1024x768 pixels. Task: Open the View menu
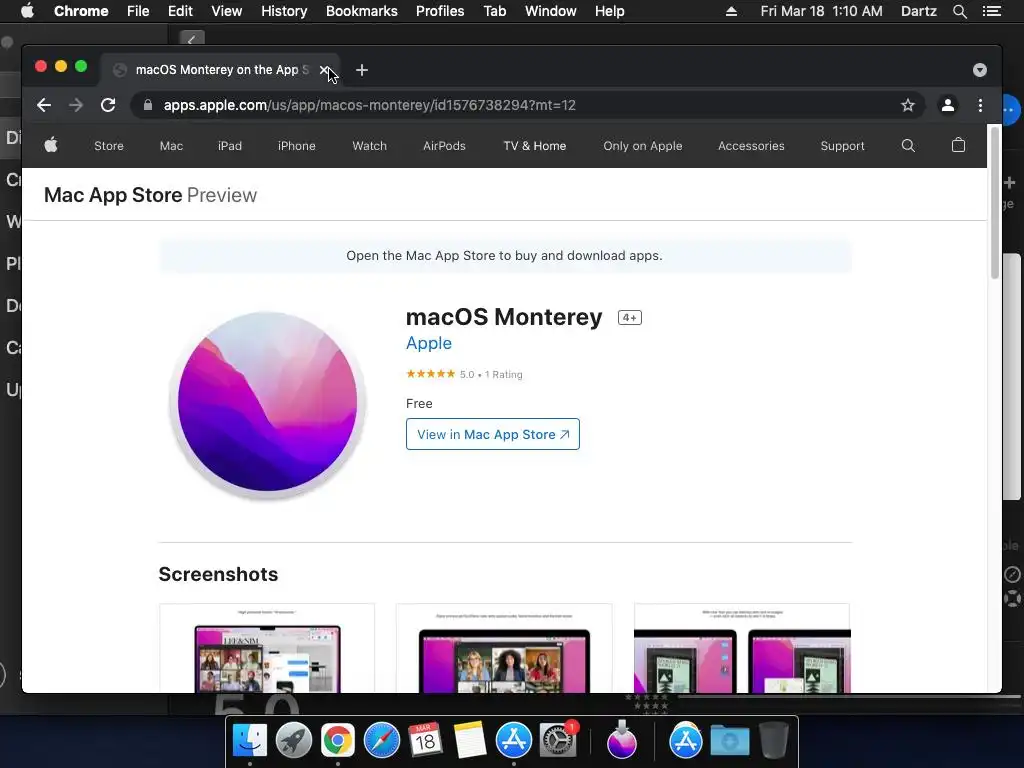click(227, 11)
